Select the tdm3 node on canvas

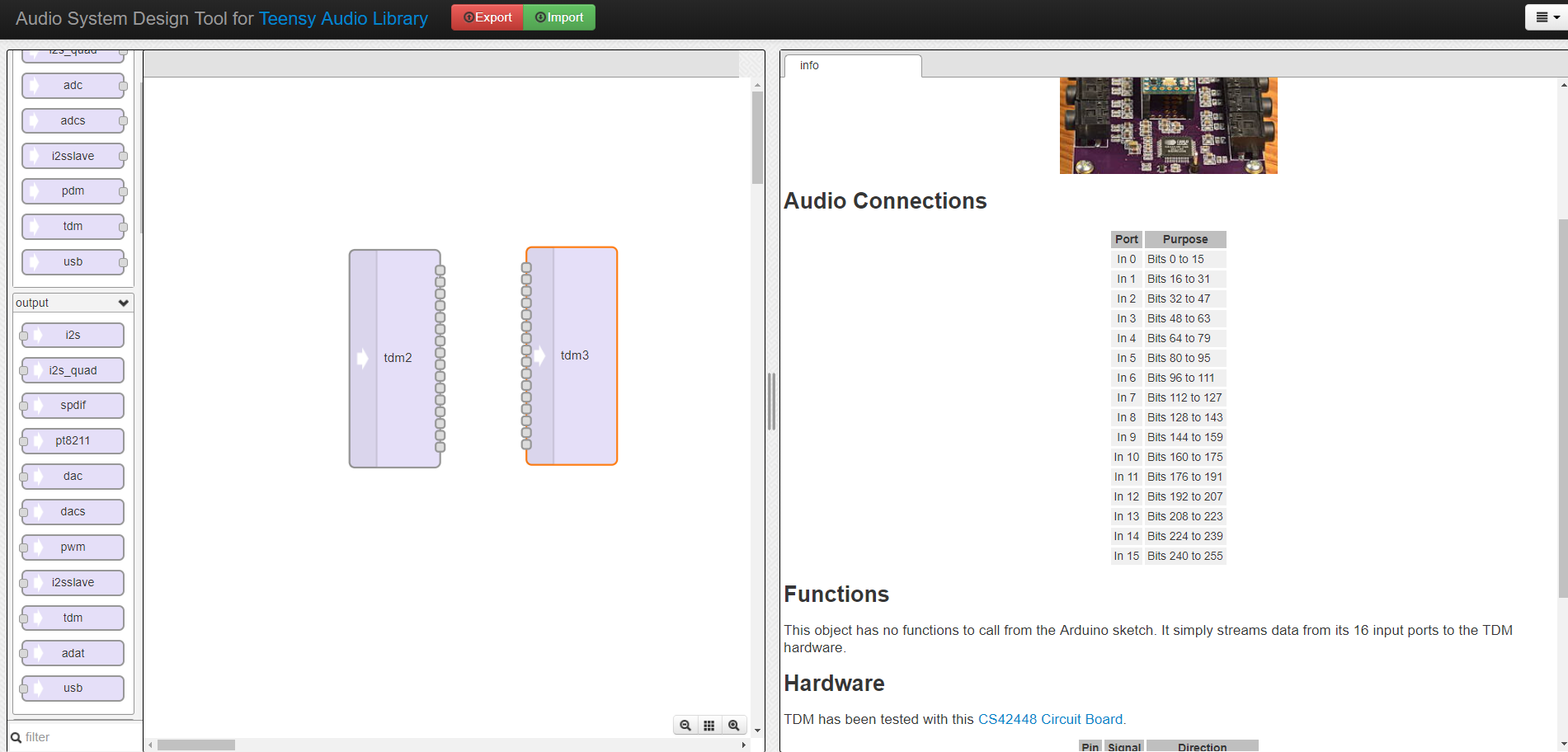tap(572, 356)
